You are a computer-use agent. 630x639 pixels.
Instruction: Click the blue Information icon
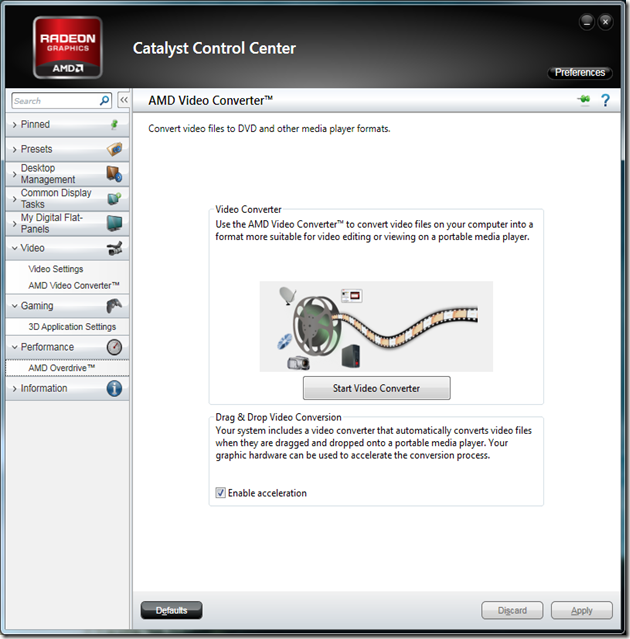[x=114, y=388]
